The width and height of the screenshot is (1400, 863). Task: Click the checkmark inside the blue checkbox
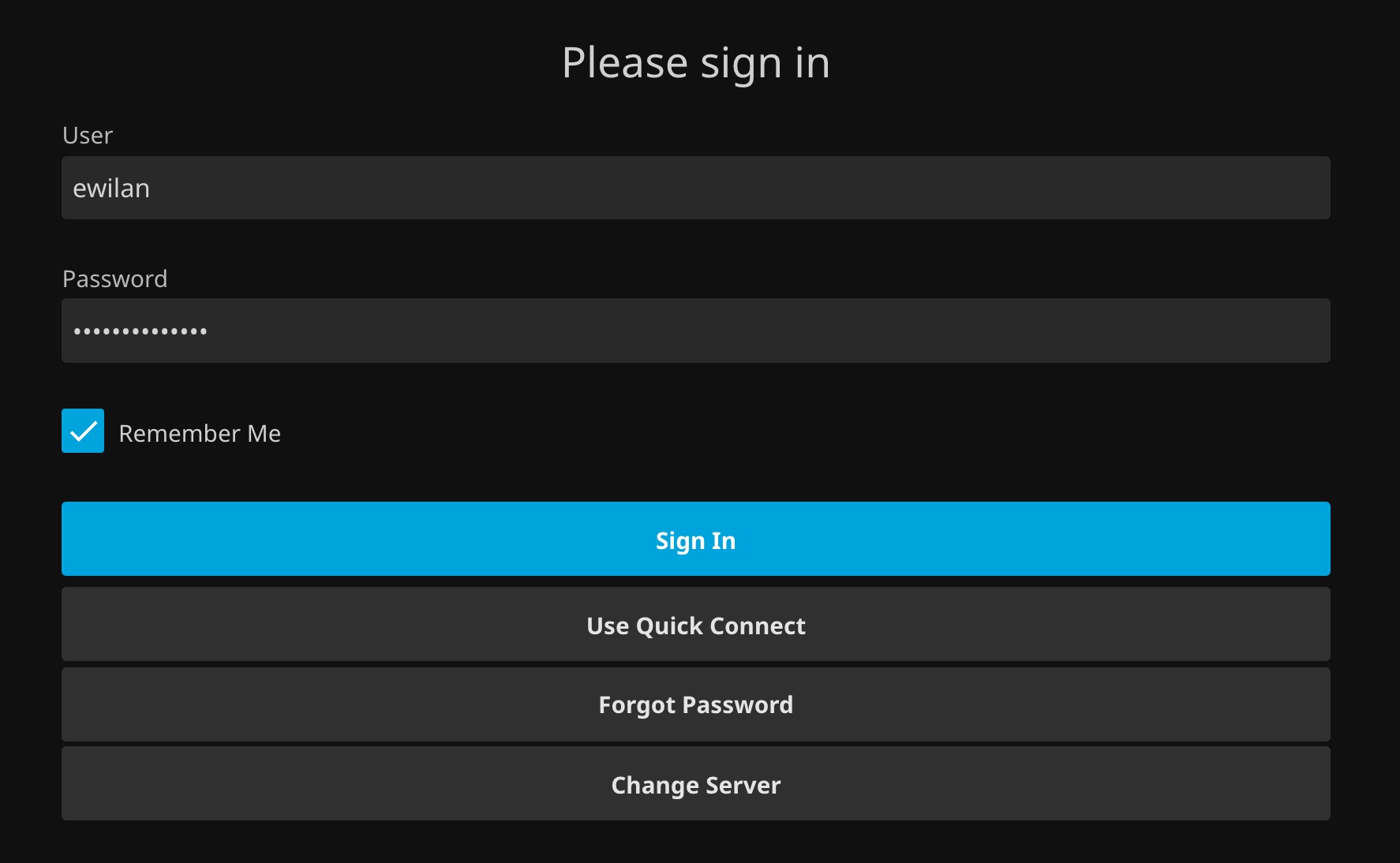82,431
